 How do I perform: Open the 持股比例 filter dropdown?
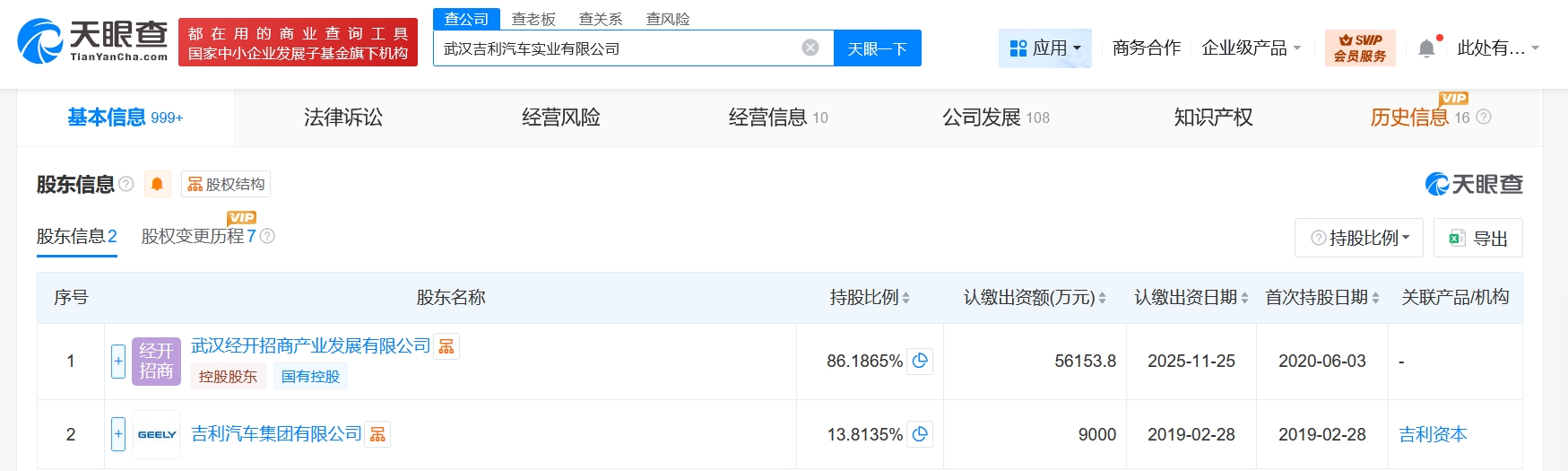pyautogui.click(x=1359, y=238)
